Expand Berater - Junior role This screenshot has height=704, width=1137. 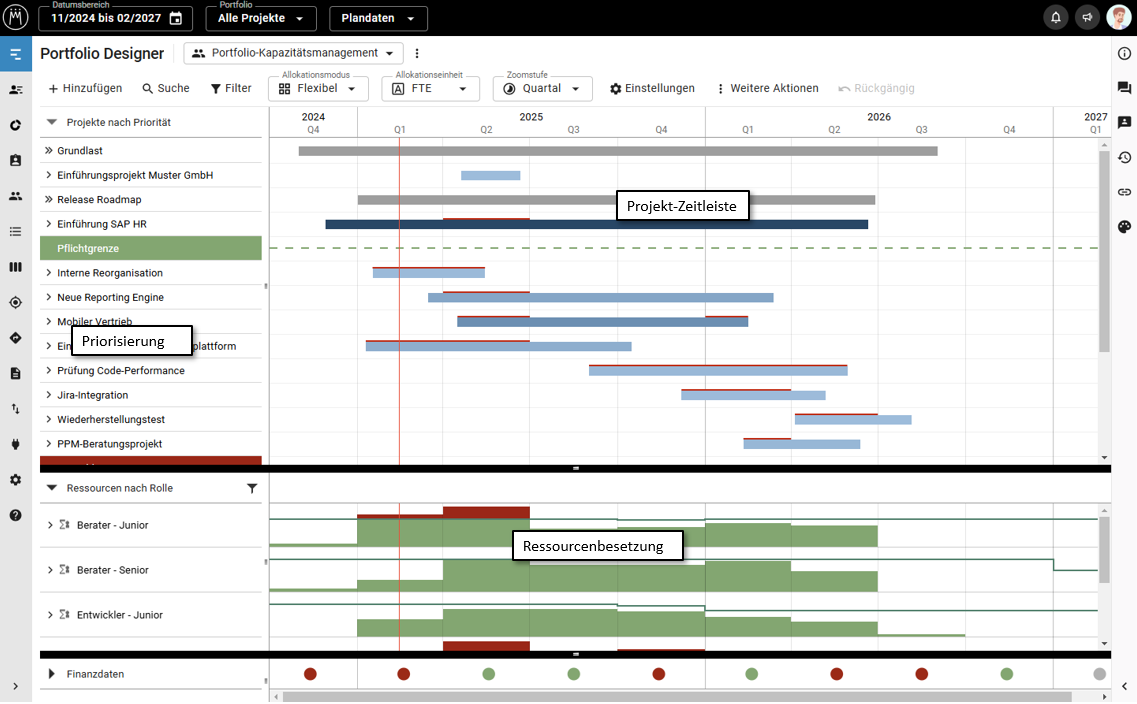point(49,526)
